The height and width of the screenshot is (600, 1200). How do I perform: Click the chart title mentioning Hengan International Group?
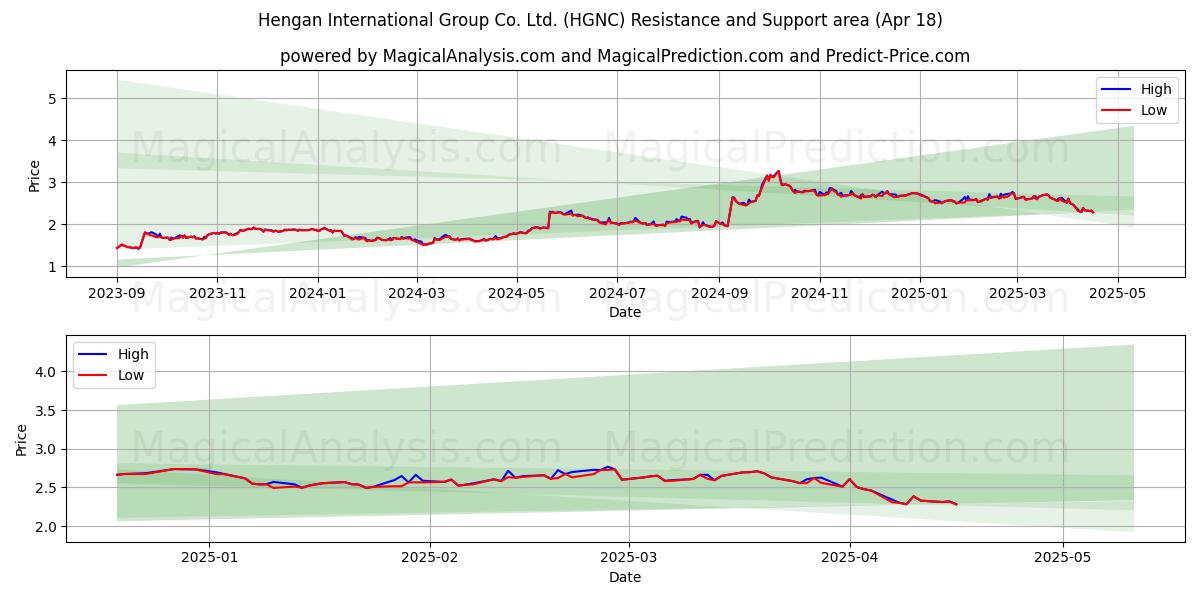pos(600,20)
